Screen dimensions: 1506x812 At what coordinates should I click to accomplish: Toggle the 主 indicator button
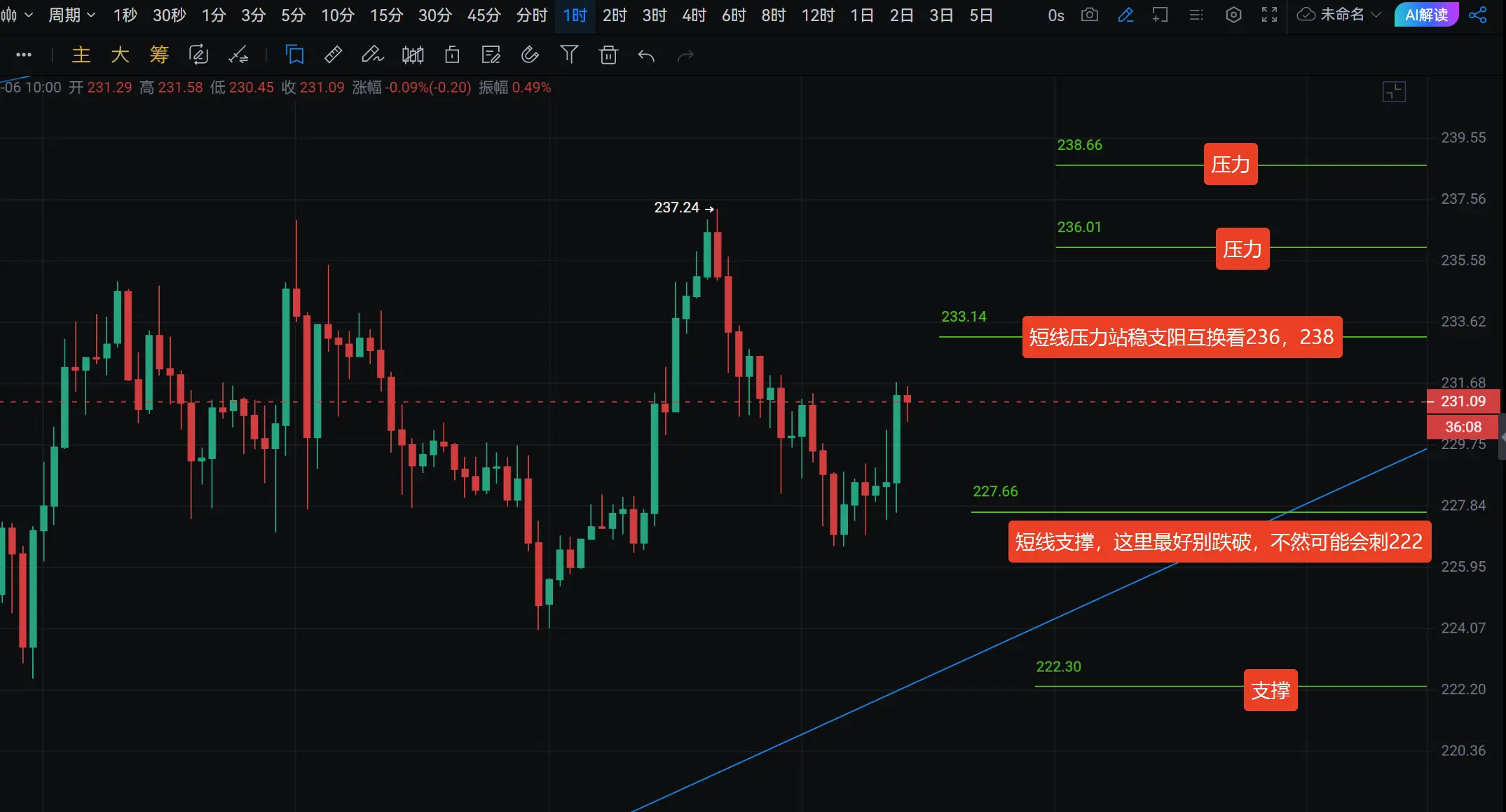[81, 55]
